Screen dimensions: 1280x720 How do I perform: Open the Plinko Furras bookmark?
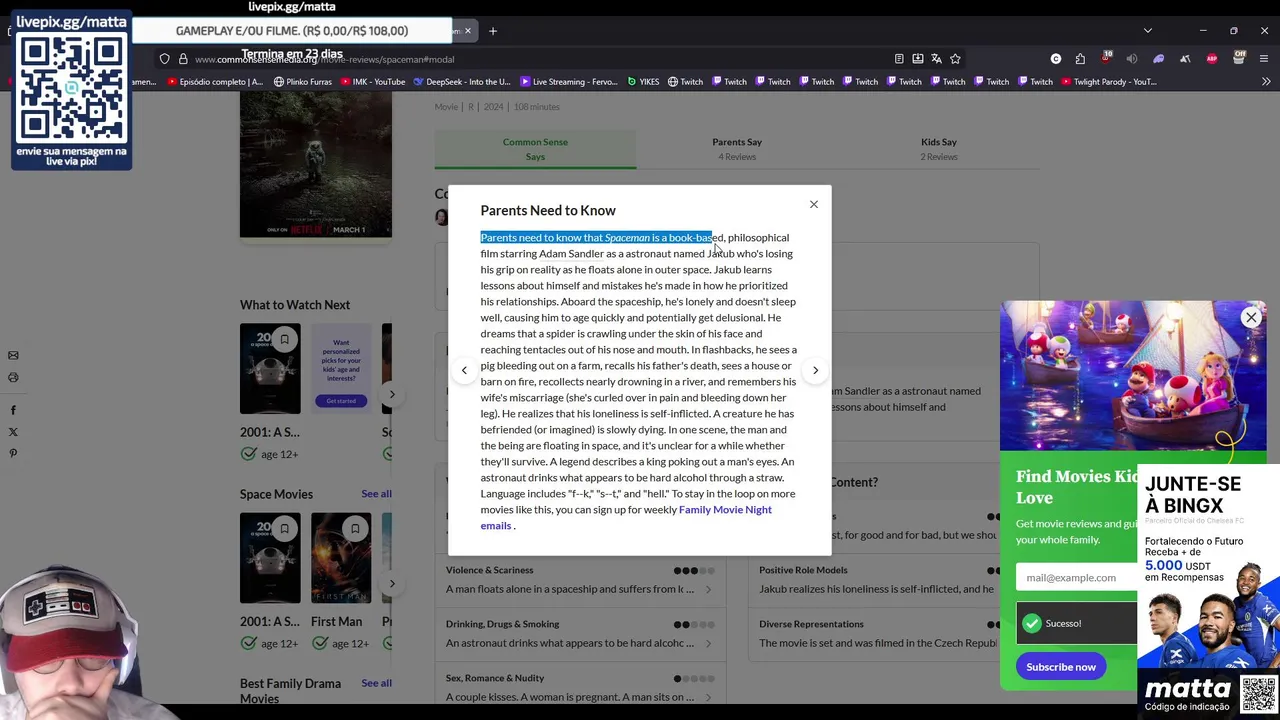[x=303, y=82]
